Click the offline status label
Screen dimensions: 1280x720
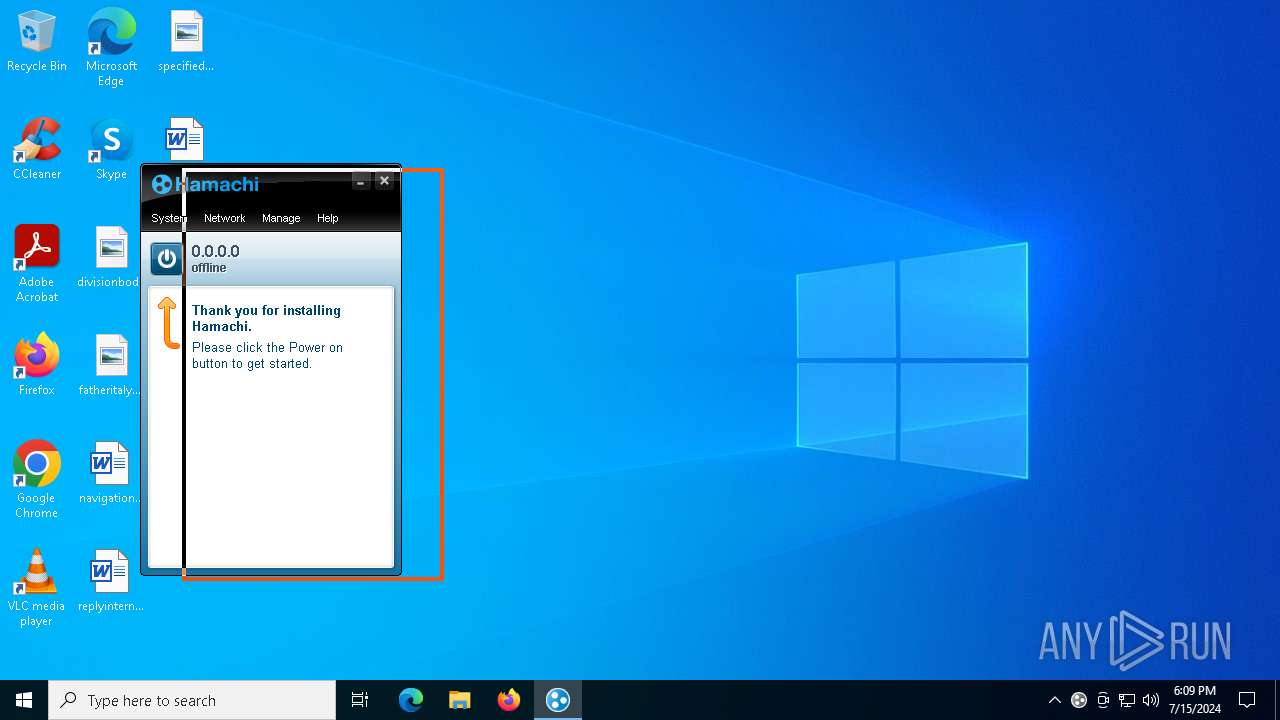(x=209, y=268)
